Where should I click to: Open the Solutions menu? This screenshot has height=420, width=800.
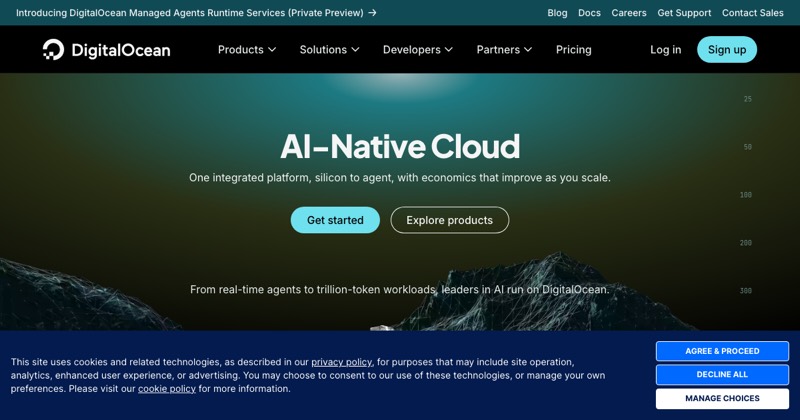(329, 50)
